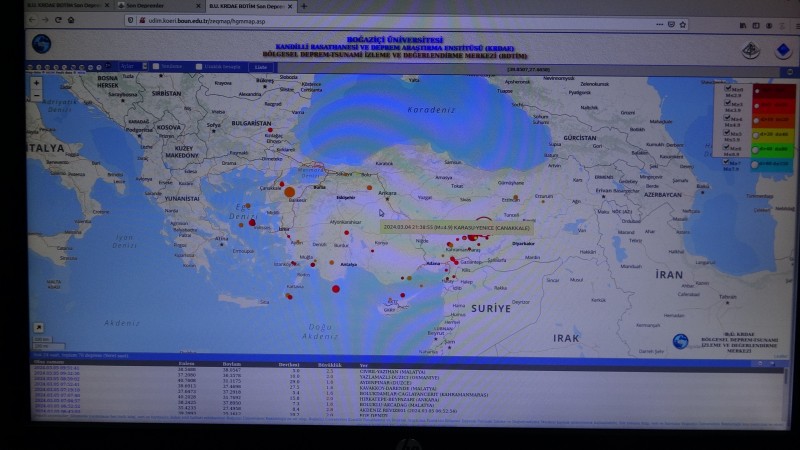This screenshot has width=800, height=450.
Task: Click the large orange earthquake marker near Çanakkale
Action: point(290,191)
